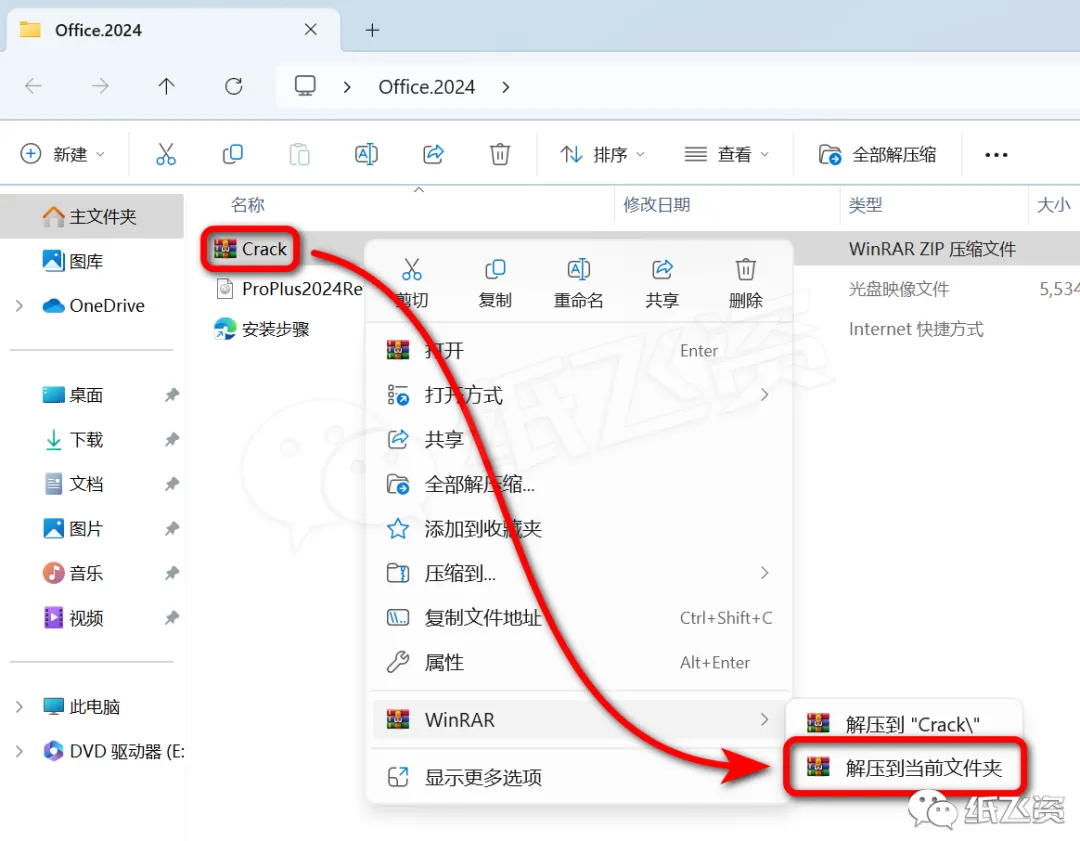Open the 查看 view dropdown
Image resolution: width=1080 pixels, height=841 pixels.
point(727,154)
